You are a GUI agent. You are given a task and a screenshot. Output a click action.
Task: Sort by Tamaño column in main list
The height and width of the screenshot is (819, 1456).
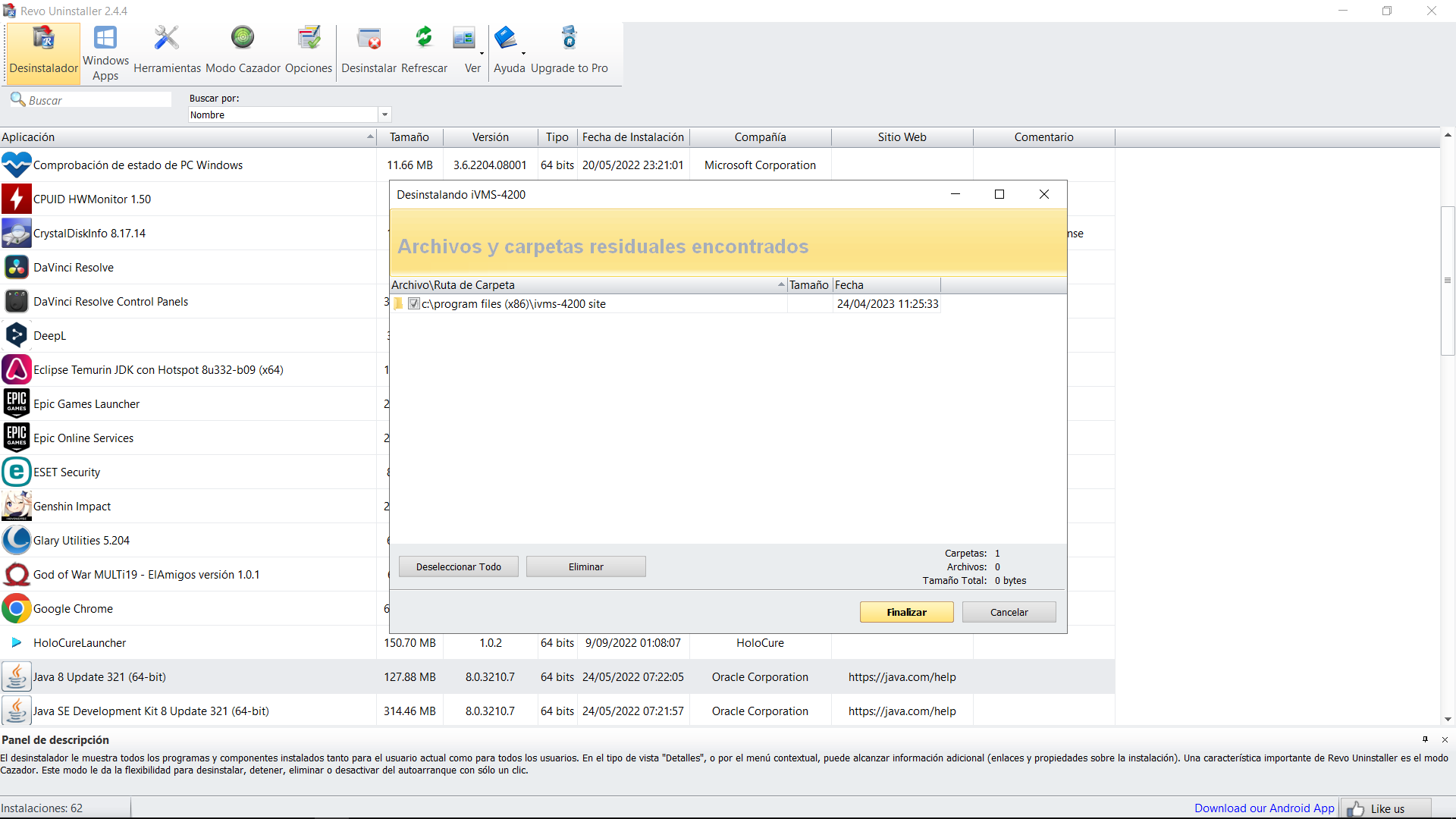(409, 137)
